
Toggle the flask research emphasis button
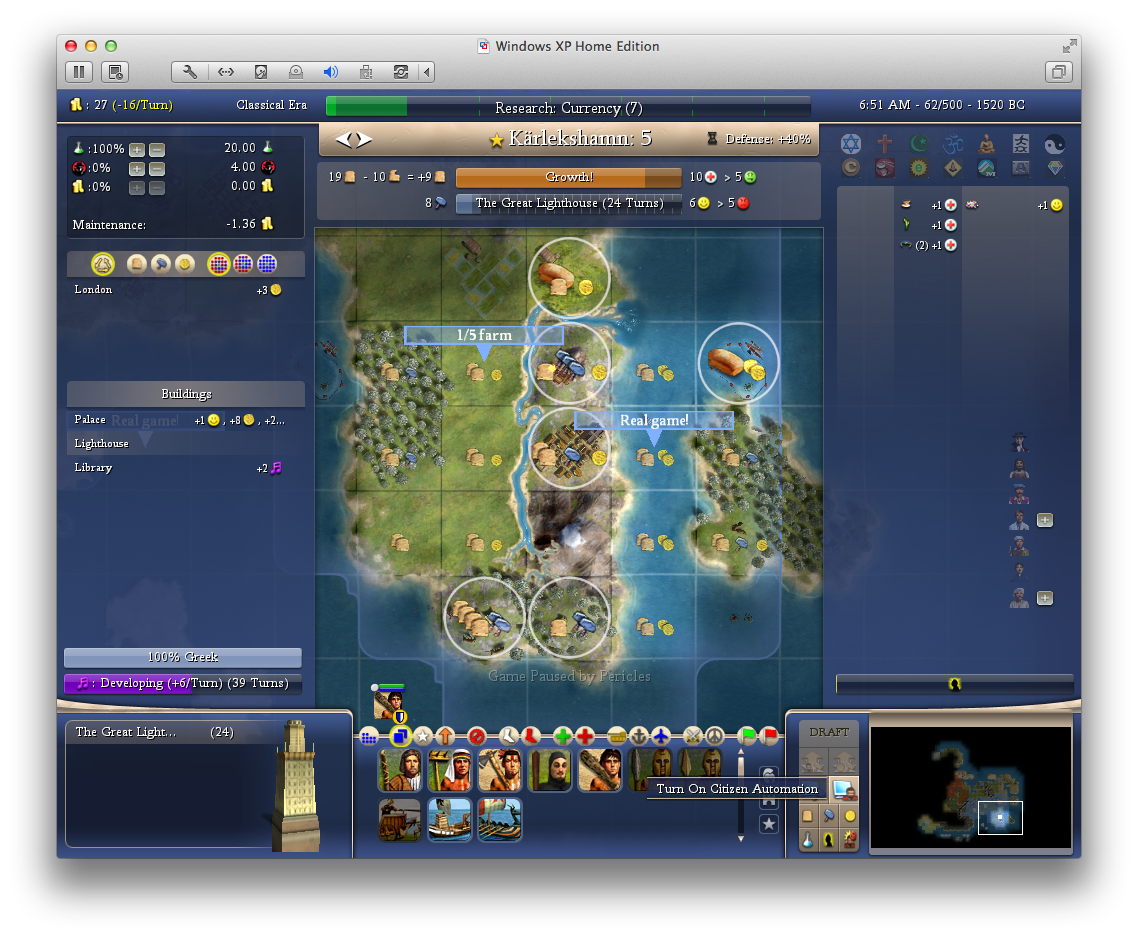807,840
